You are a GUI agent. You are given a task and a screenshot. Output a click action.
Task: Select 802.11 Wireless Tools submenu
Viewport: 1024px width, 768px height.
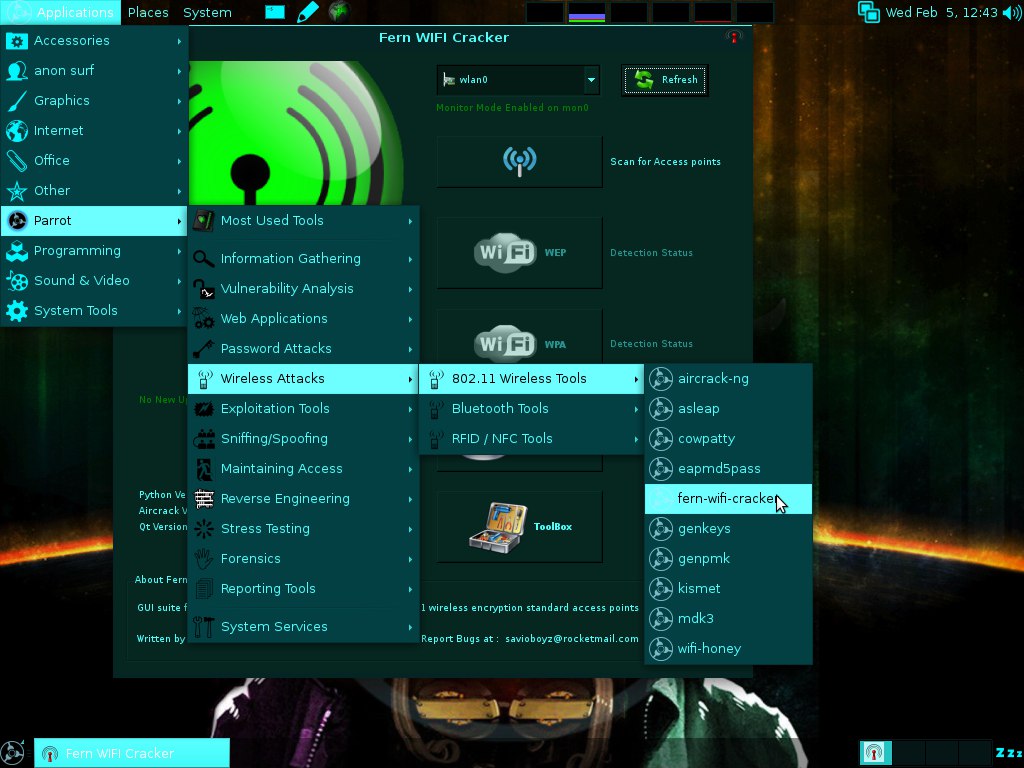[532, 379]
